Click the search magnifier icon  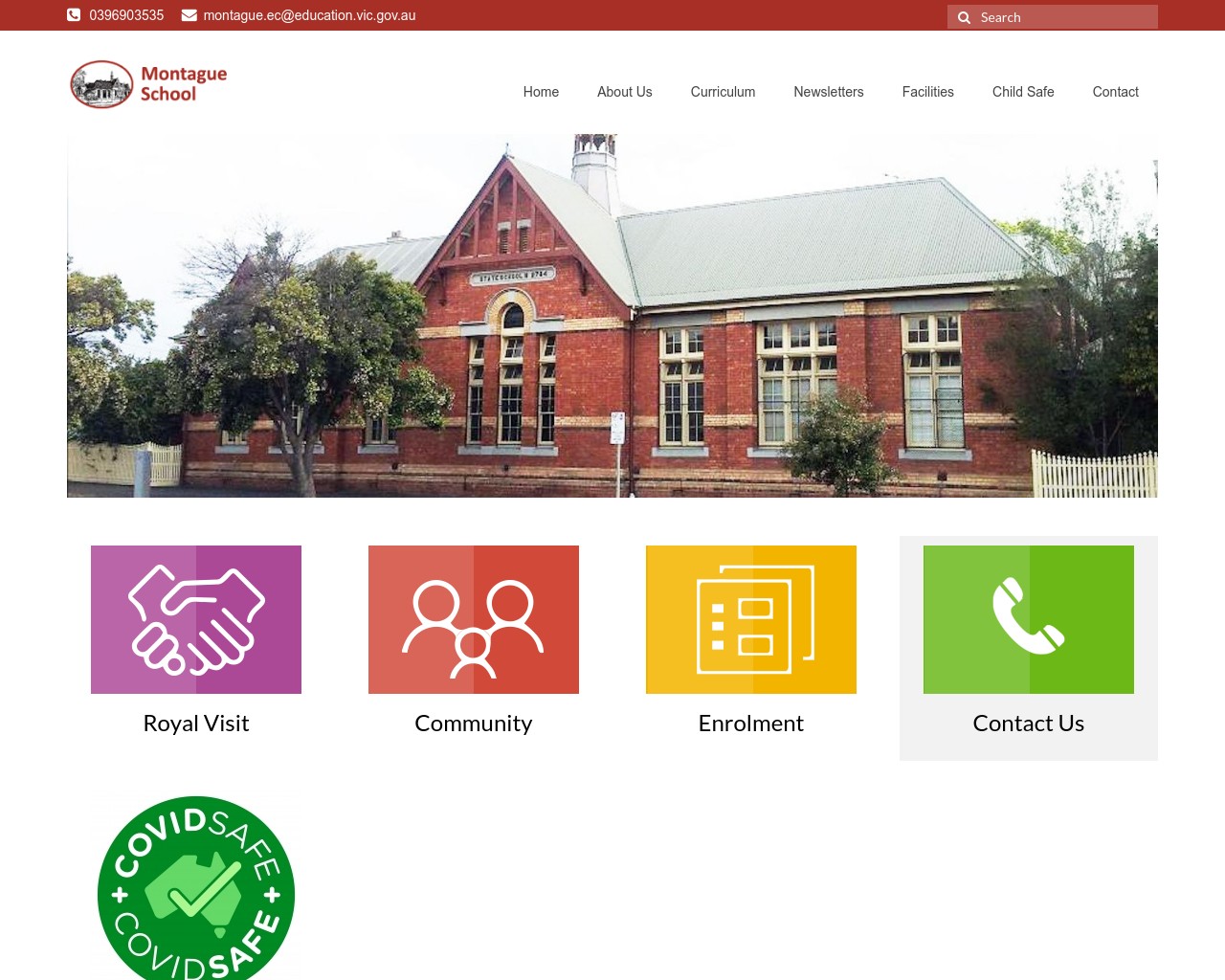tap(964, 17)
